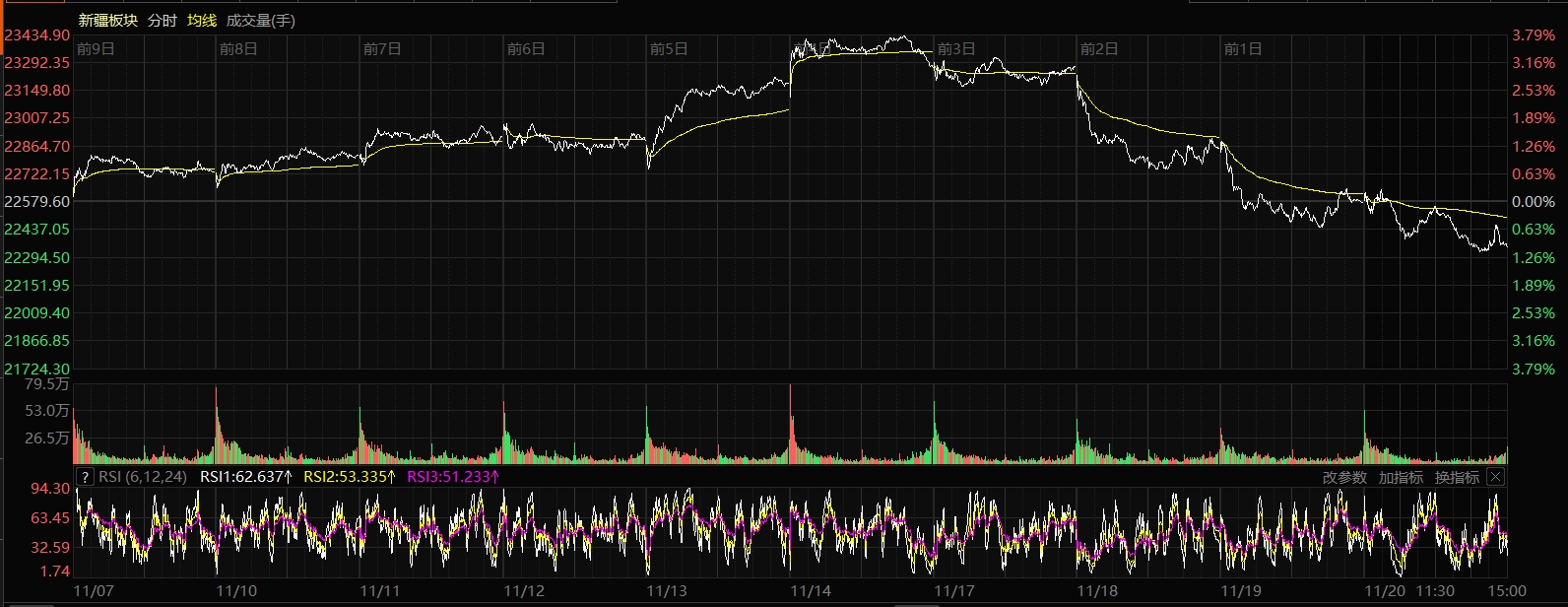Click the 11/14 date on time axis
1568x607 pixels.
coord(811,591)
